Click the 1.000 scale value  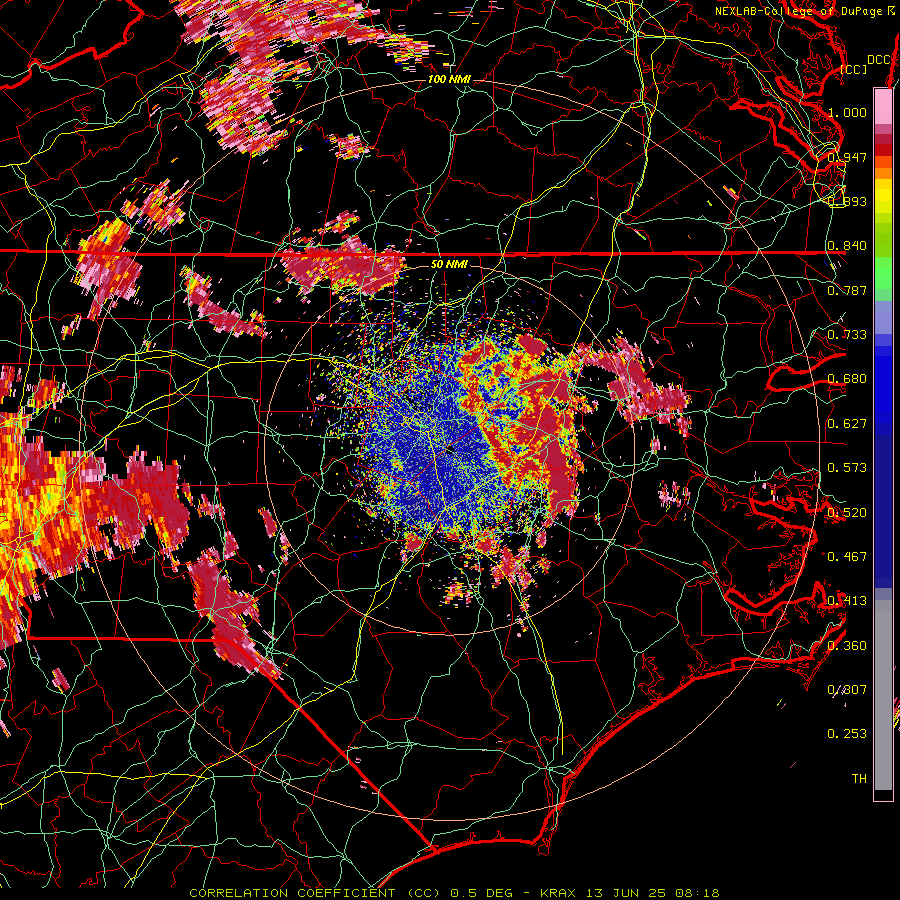pyautogui.click(x=847, y=112)
